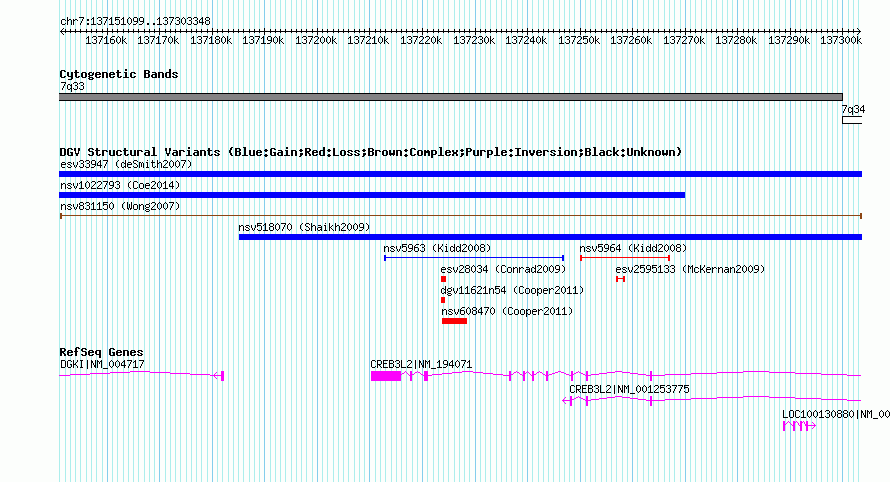
Task: Click the nsv518070 (Shaikh2009) label
Action: 304,227
